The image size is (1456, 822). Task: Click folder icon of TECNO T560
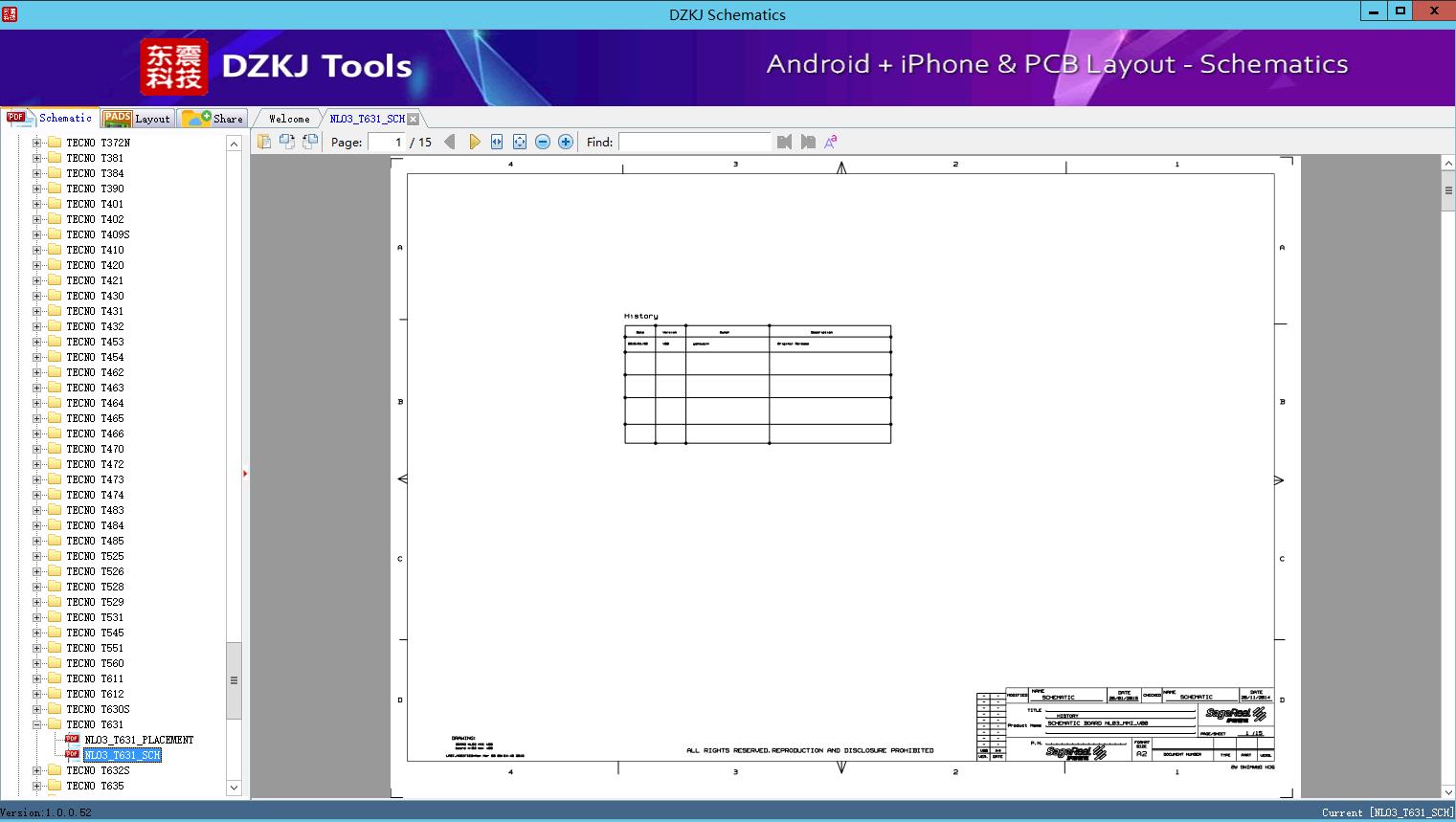pos(55,663)
